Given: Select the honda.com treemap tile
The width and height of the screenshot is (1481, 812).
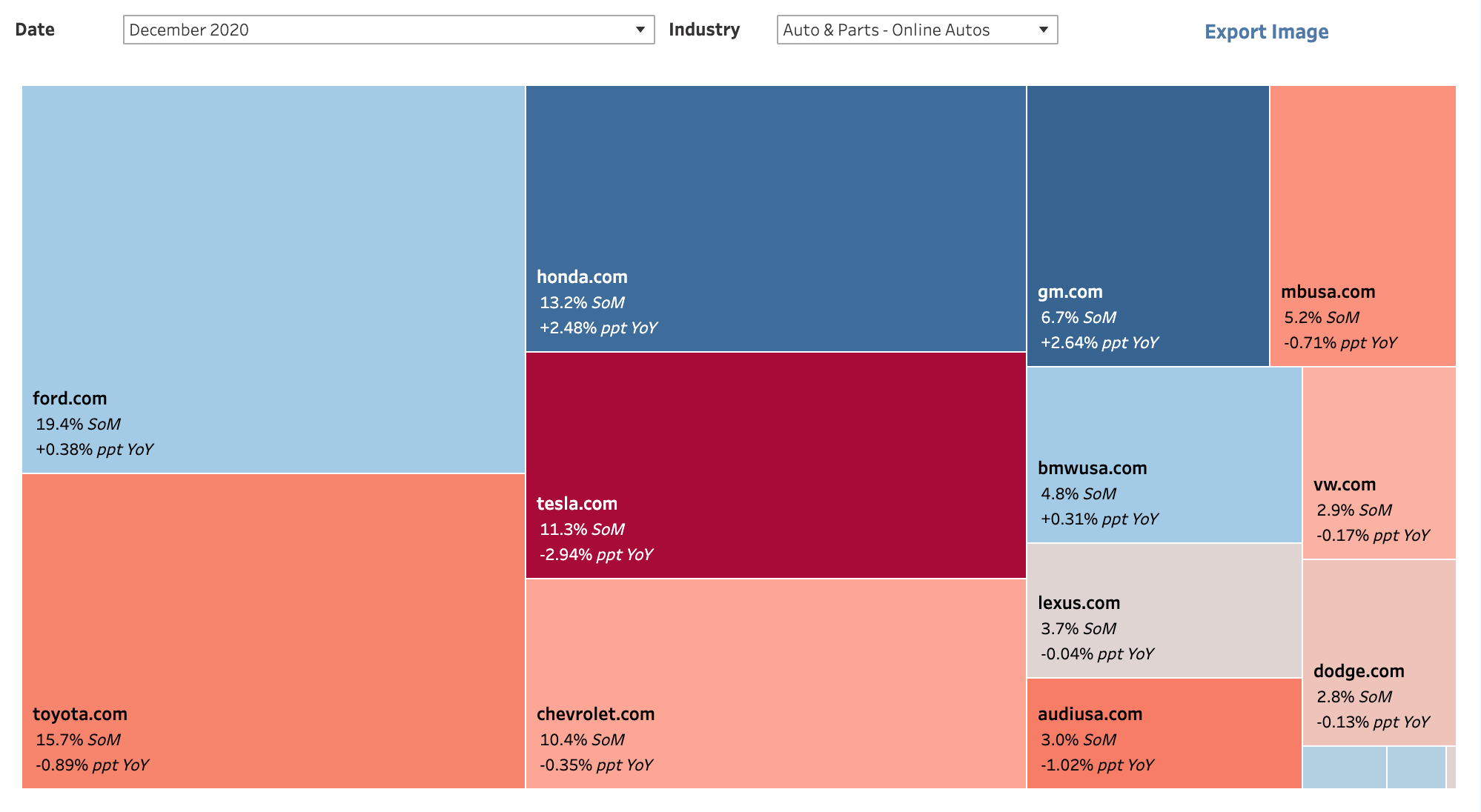Looking at the screenshot, I should tap(776, 219).
